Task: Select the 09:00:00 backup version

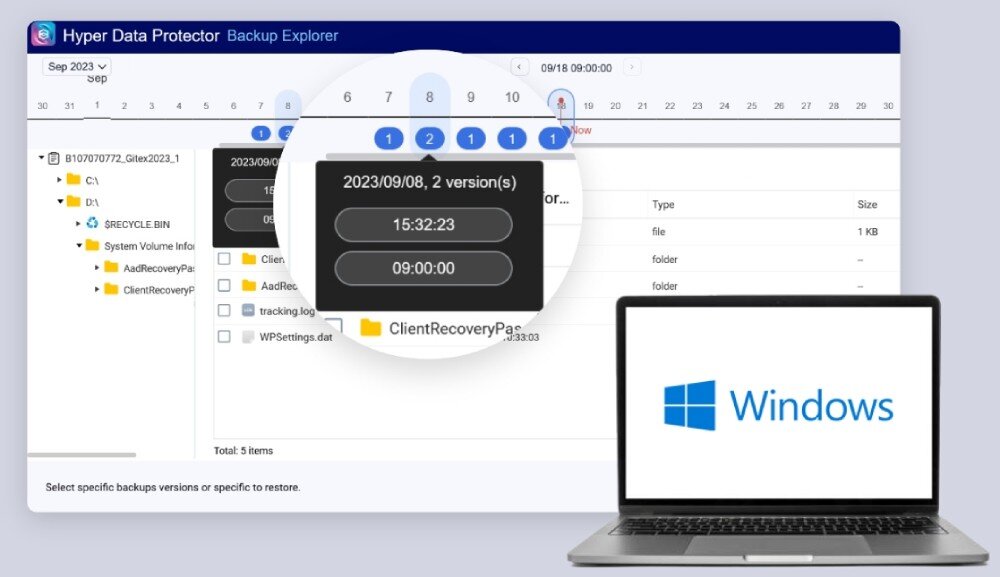Action: pyautogui.click(x=423, y=268)
